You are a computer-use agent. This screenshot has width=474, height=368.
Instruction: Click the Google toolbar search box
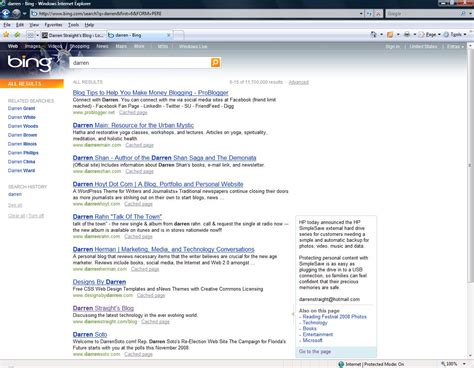422,14
